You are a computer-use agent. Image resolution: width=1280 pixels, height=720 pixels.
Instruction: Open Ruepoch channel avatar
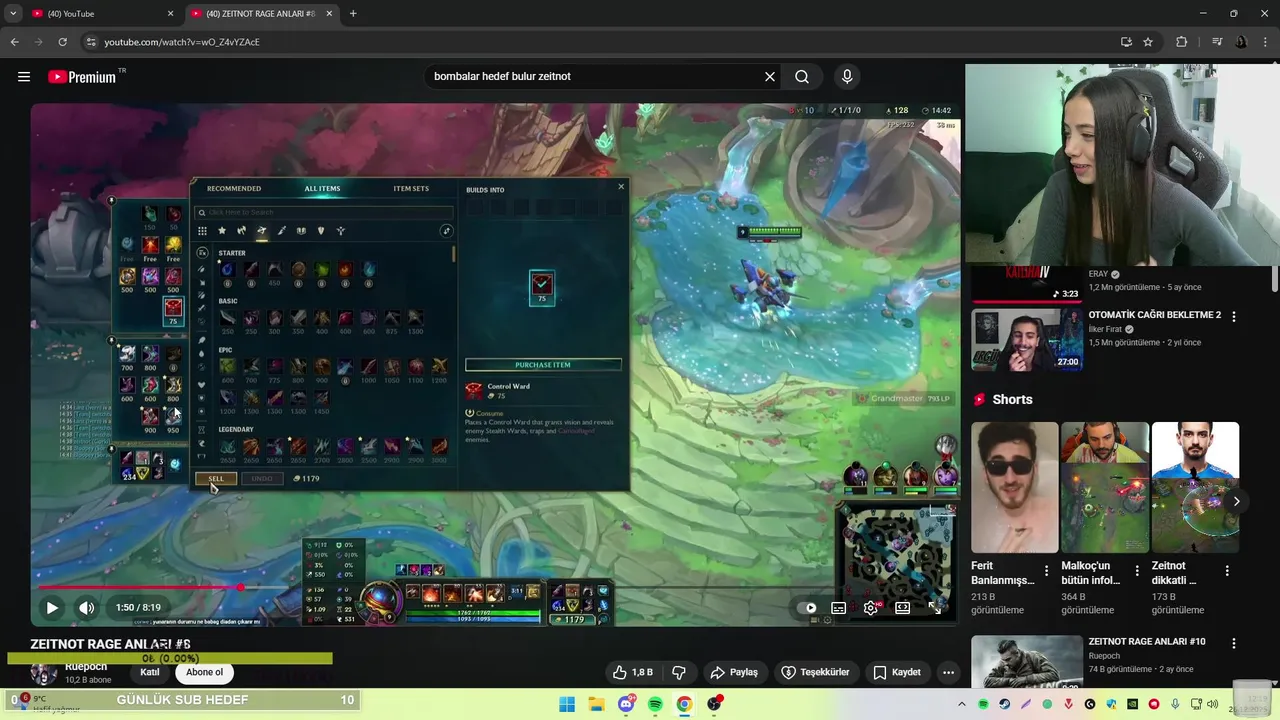[44, 673]
